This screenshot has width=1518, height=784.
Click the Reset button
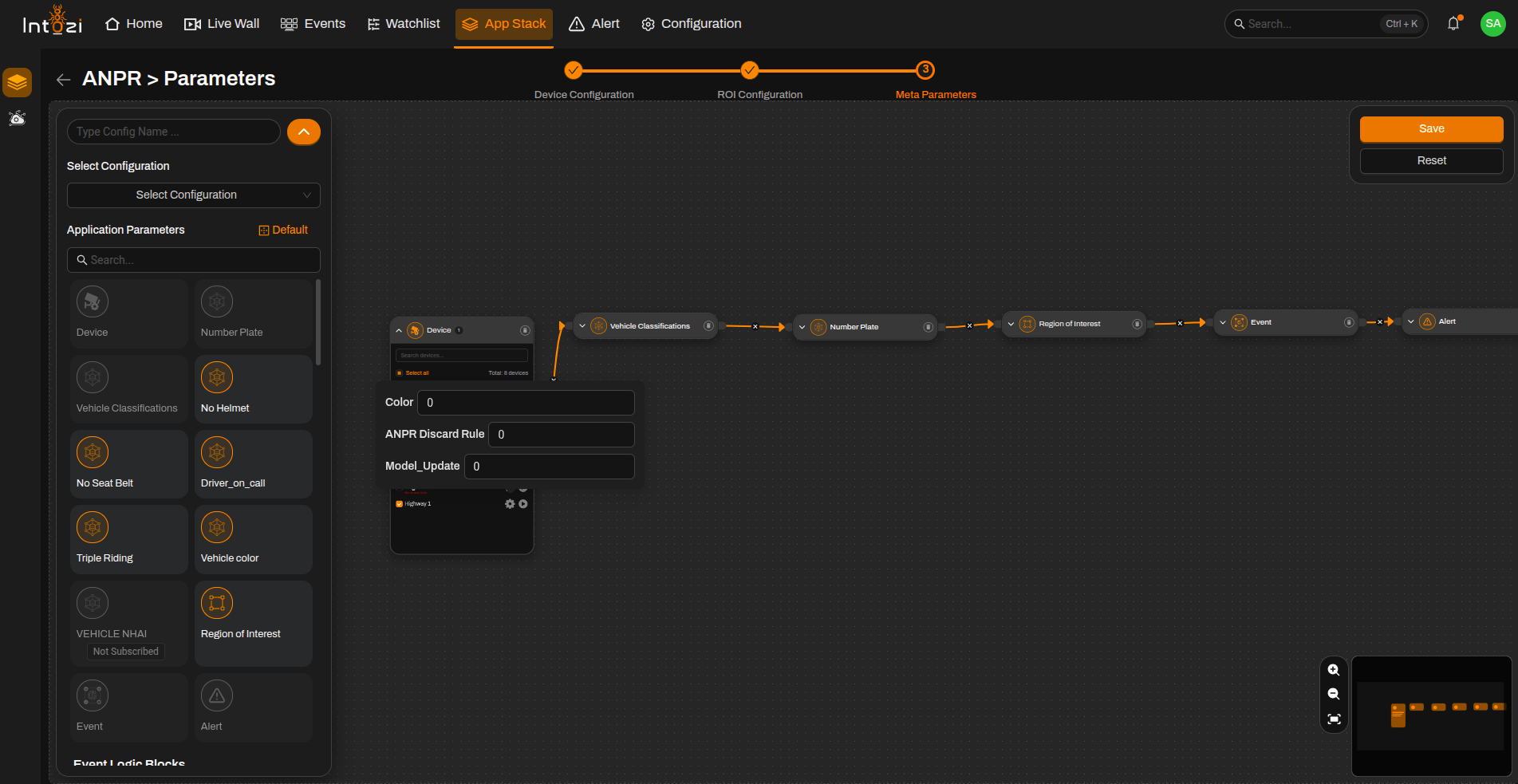(1431, 161)
